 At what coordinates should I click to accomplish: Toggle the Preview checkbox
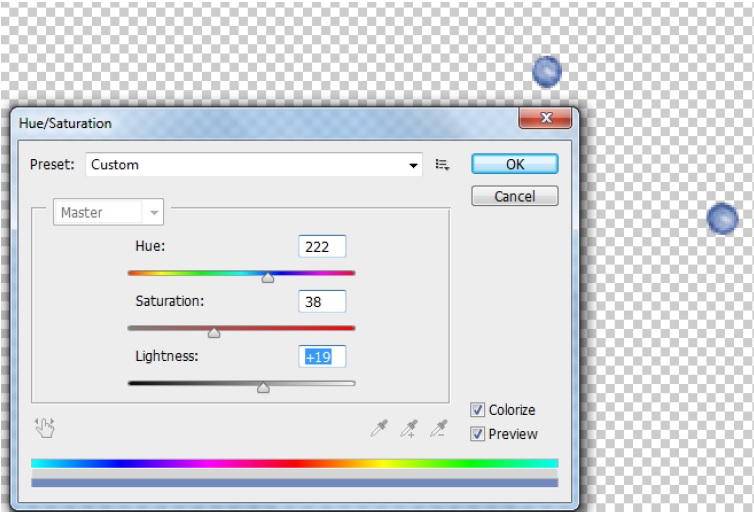478,434
